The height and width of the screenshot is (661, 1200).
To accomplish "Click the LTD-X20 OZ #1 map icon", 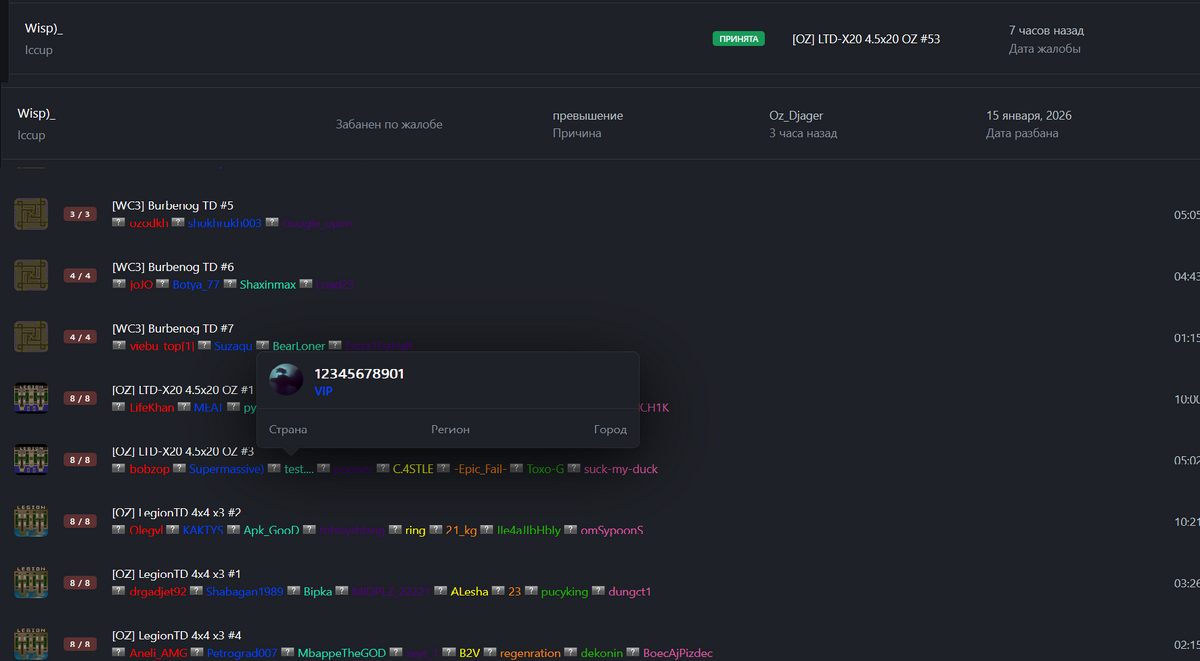I will [31, 398].
